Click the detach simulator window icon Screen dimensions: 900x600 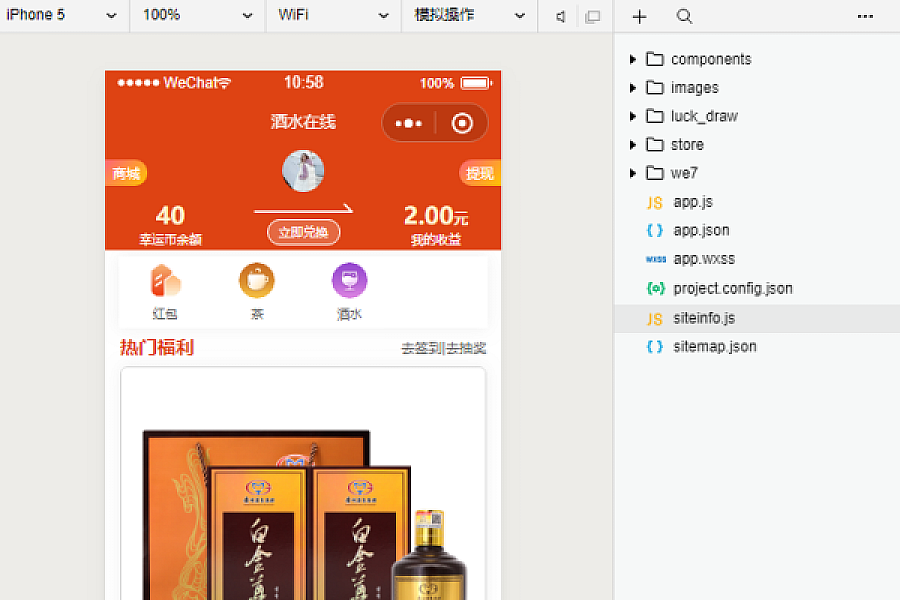(x=592, y=17)
